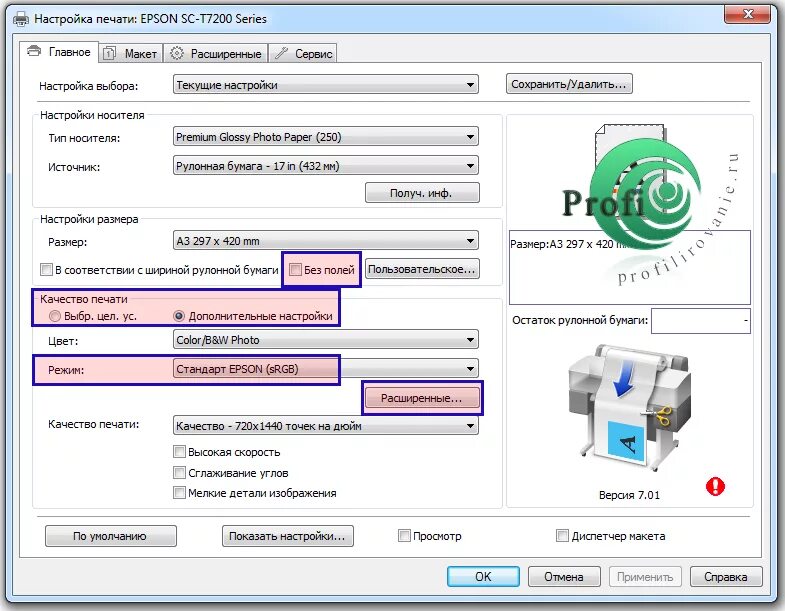Viewport: 785px width, 611px height.
Task: Click Получ. инф. button
Action: point(422,193)
